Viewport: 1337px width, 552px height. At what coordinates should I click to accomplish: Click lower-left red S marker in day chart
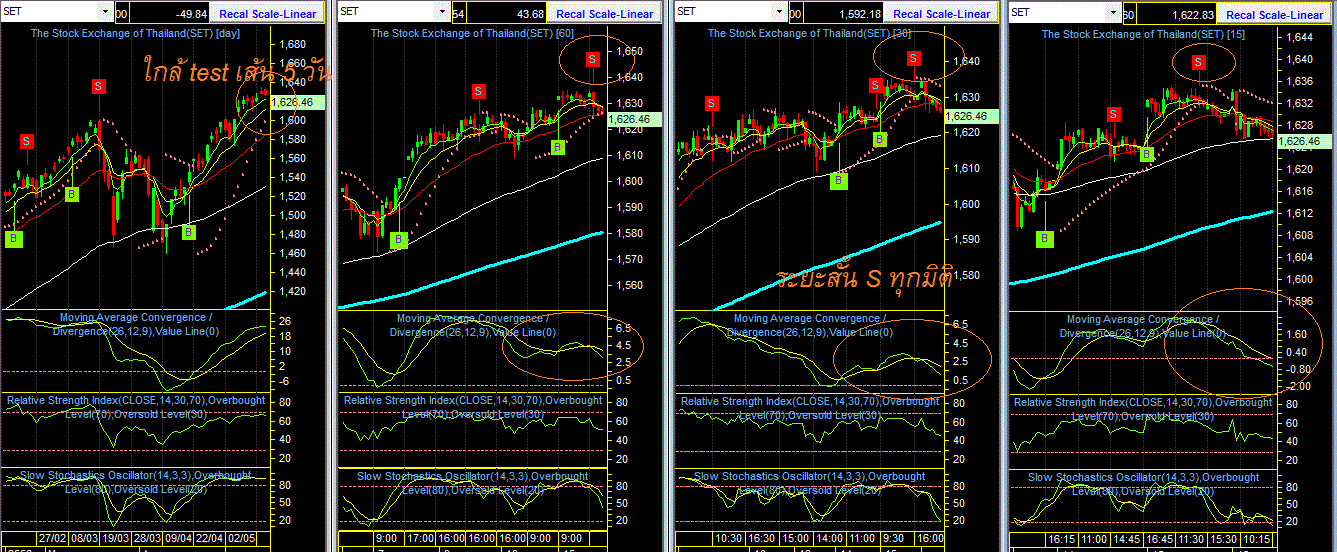point(26,141)
